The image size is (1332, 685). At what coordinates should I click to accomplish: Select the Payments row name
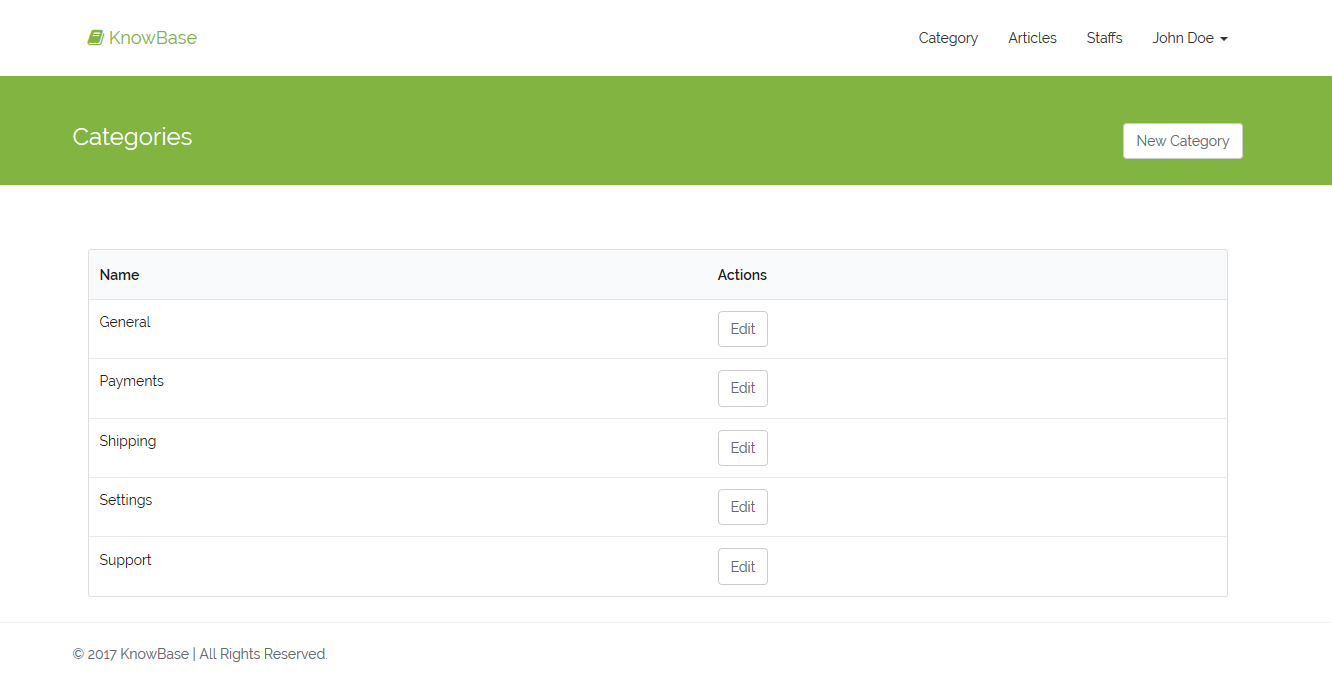(131, 381)
